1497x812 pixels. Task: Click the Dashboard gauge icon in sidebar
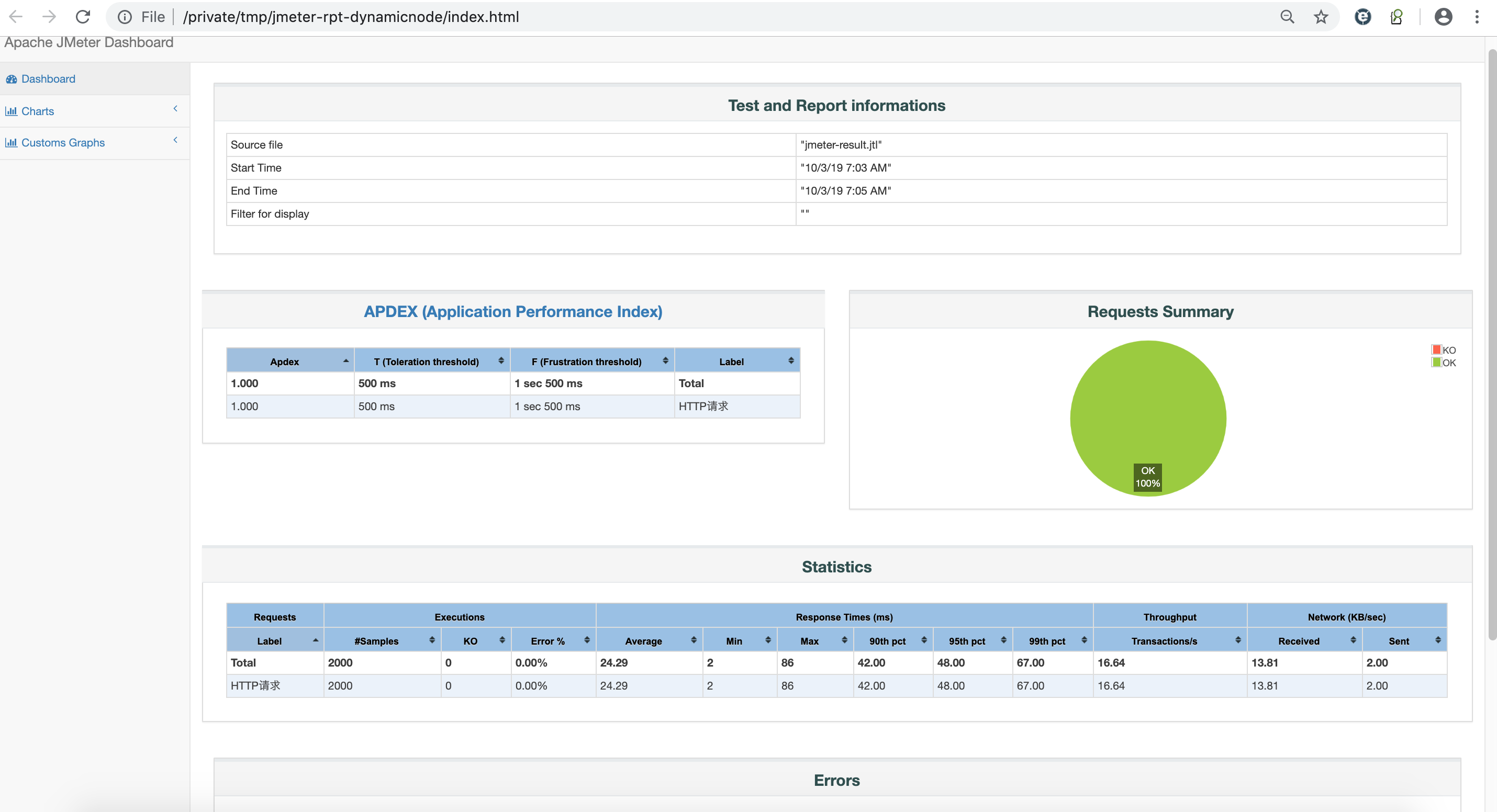point(11,79)
